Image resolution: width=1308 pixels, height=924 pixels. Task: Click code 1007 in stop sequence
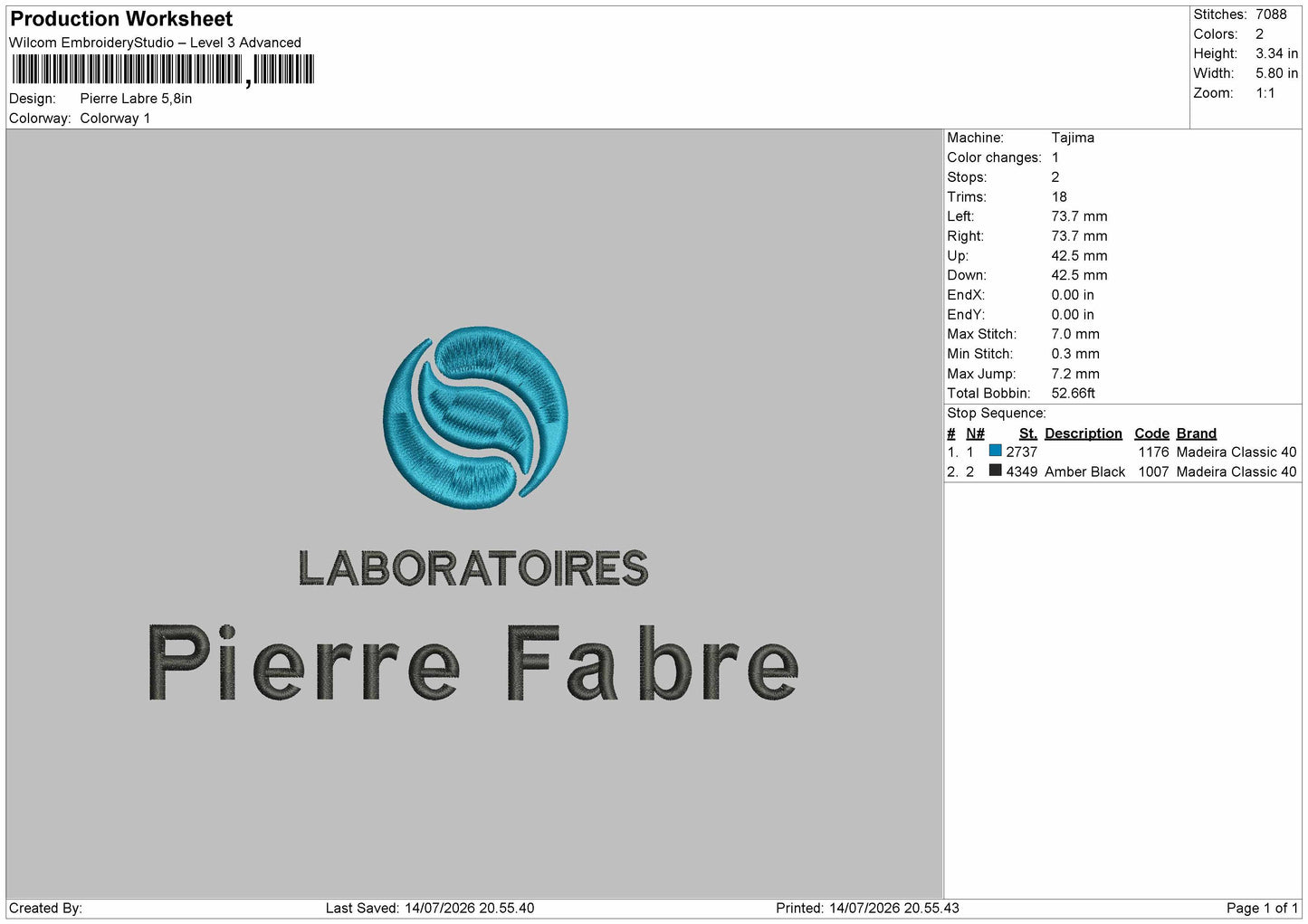1154,472
